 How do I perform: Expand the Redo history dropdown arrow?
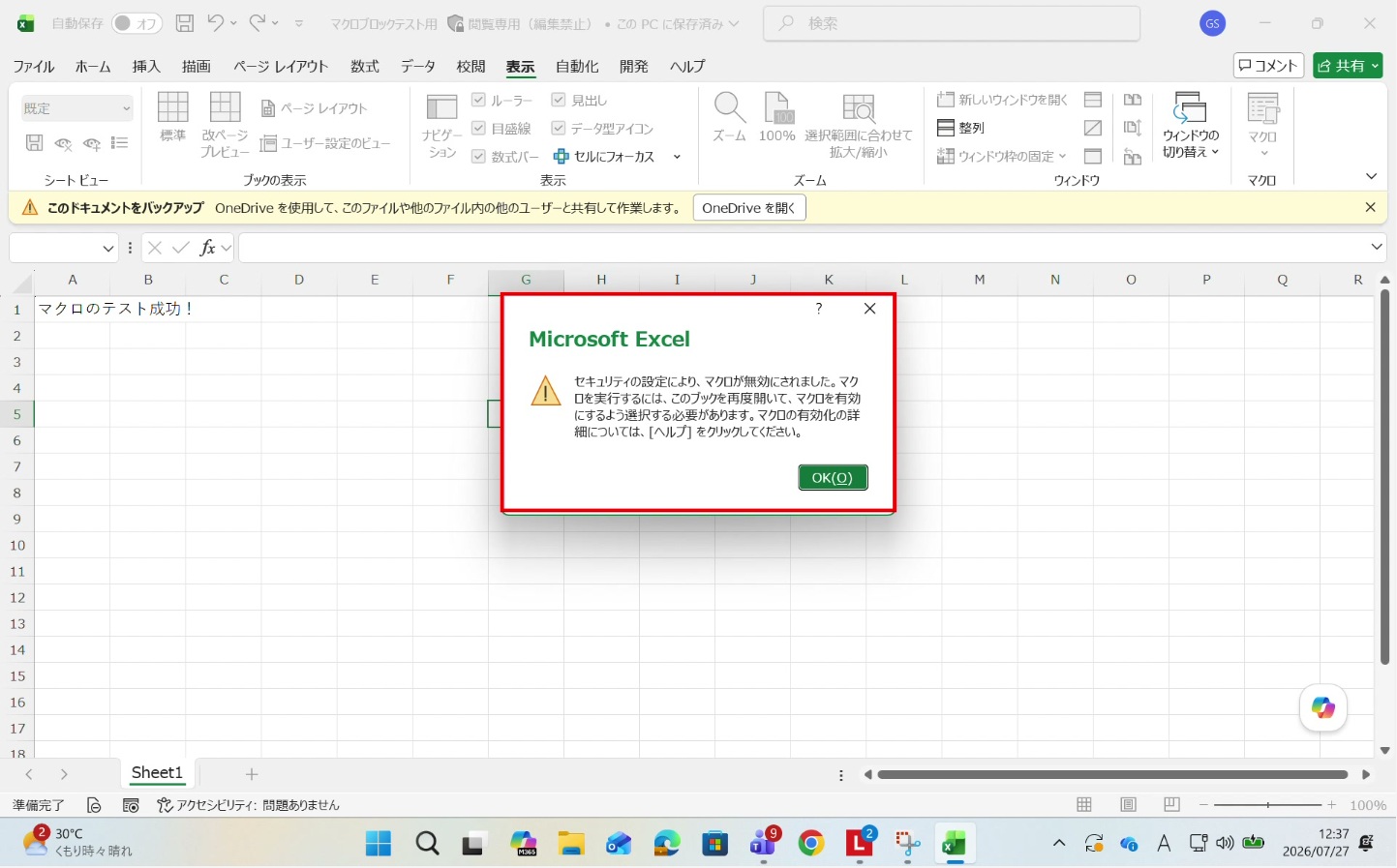(276, 23)
